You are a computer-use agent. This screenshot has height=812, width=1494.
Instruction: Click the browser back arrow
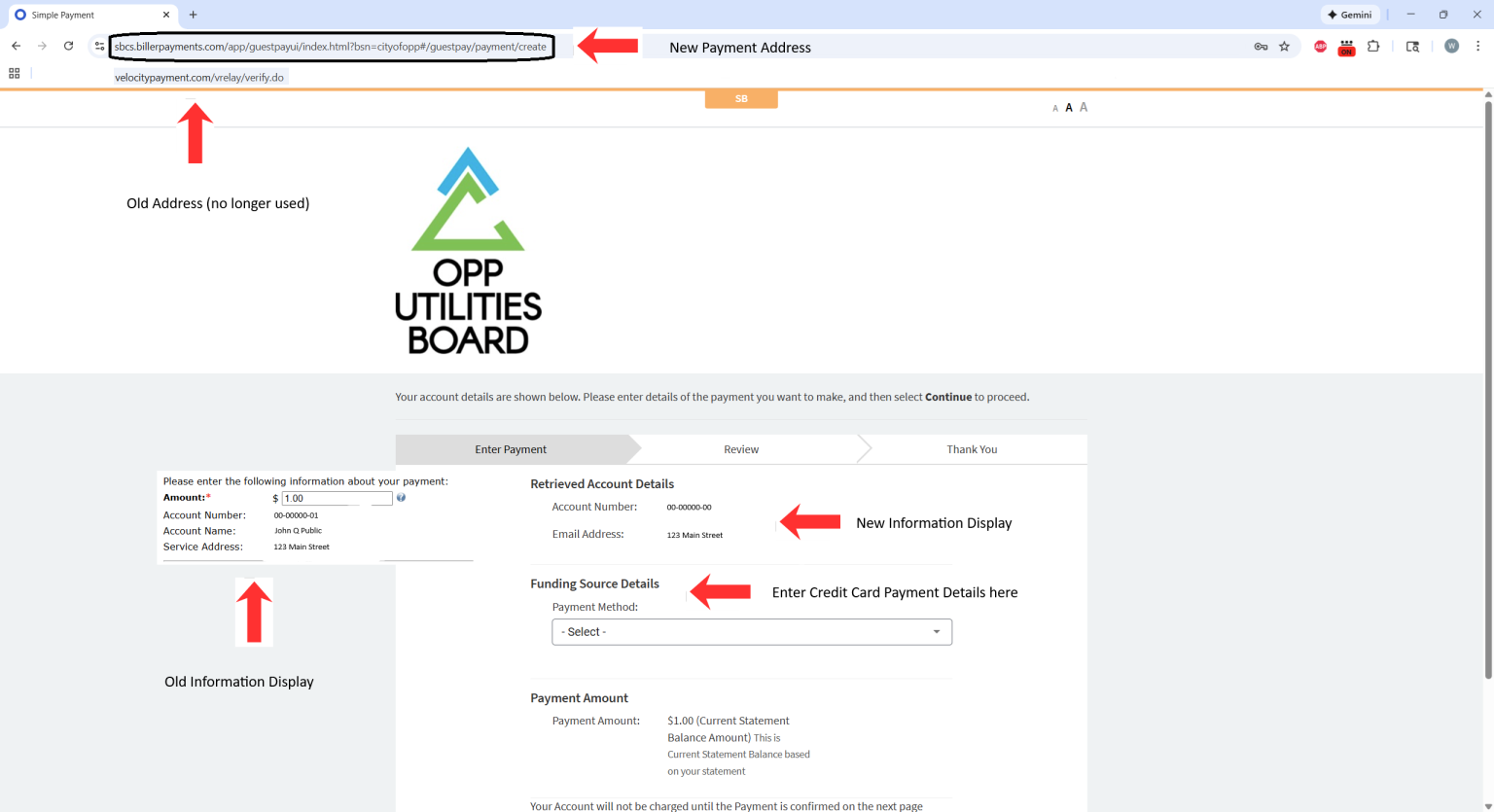click(x=17, y=46)
